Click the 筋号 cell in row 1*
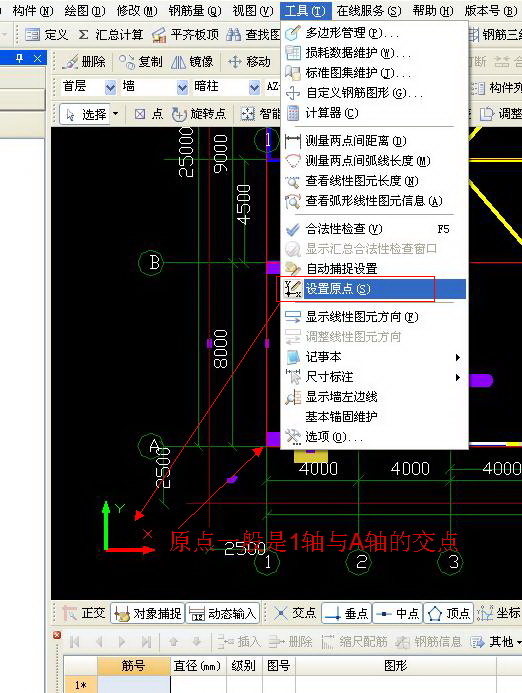 [x=133, y=684]
